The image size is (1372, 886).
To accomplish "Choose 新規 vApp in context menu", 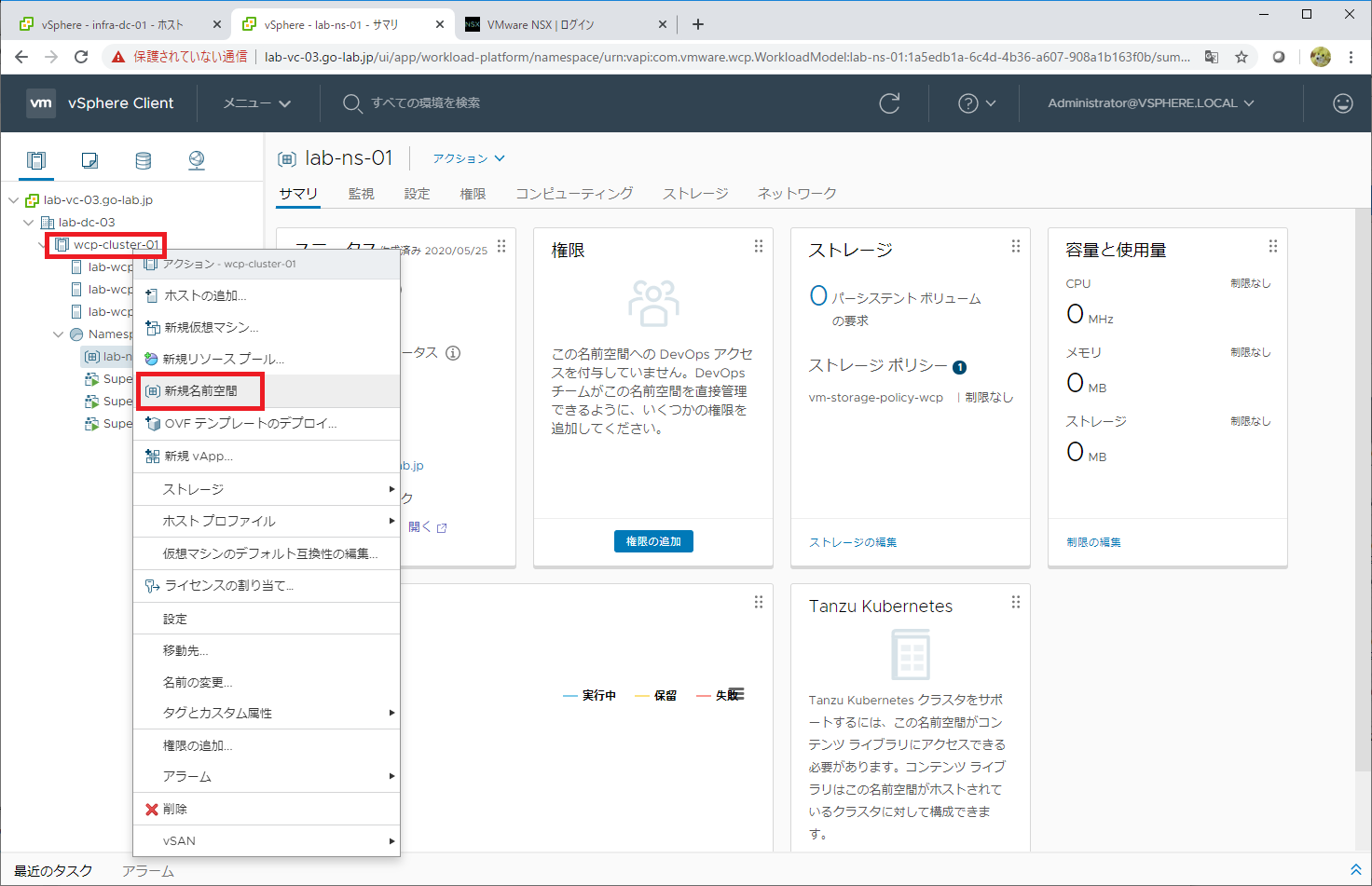I will pyautogui.click(x=267, y=457).
